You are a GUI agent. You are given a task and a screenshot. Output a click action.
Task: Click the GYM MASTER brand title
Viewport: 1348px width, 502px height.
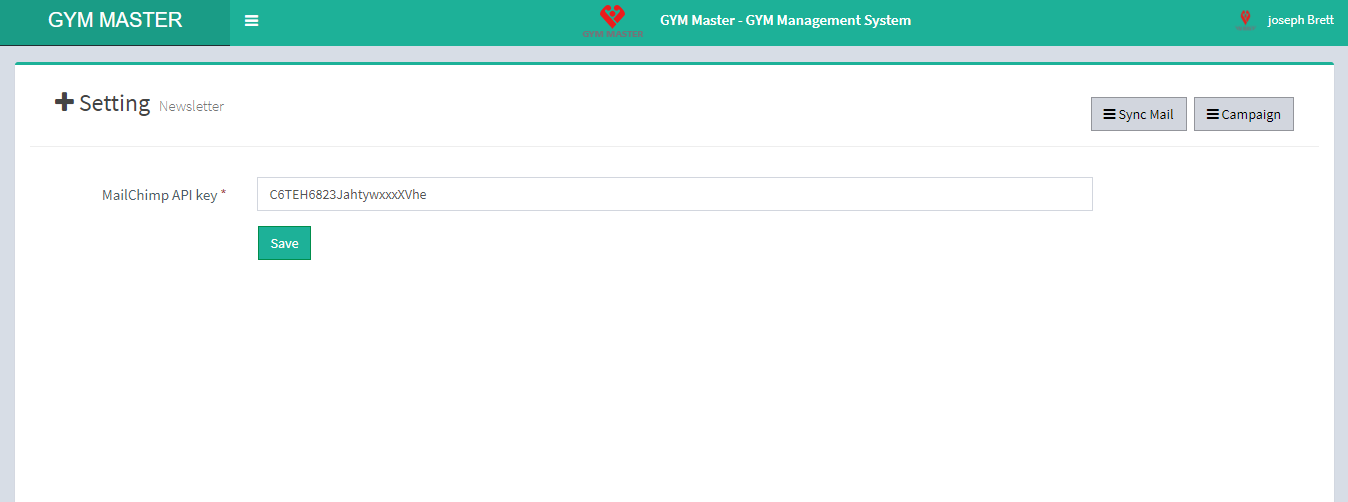[115, 20]
